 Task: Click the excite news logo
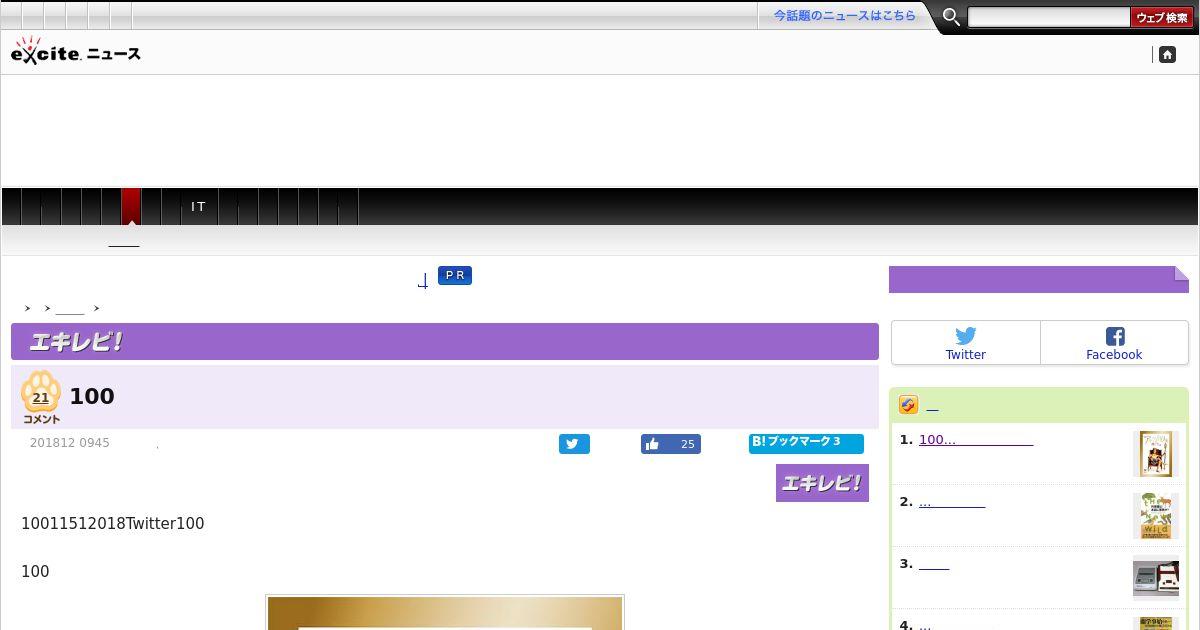75,52
